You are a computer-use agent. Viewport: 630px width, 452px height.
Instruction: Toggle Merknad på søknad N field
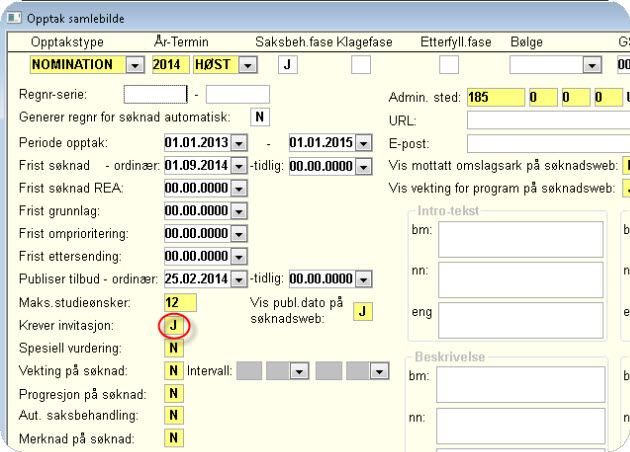174,438
